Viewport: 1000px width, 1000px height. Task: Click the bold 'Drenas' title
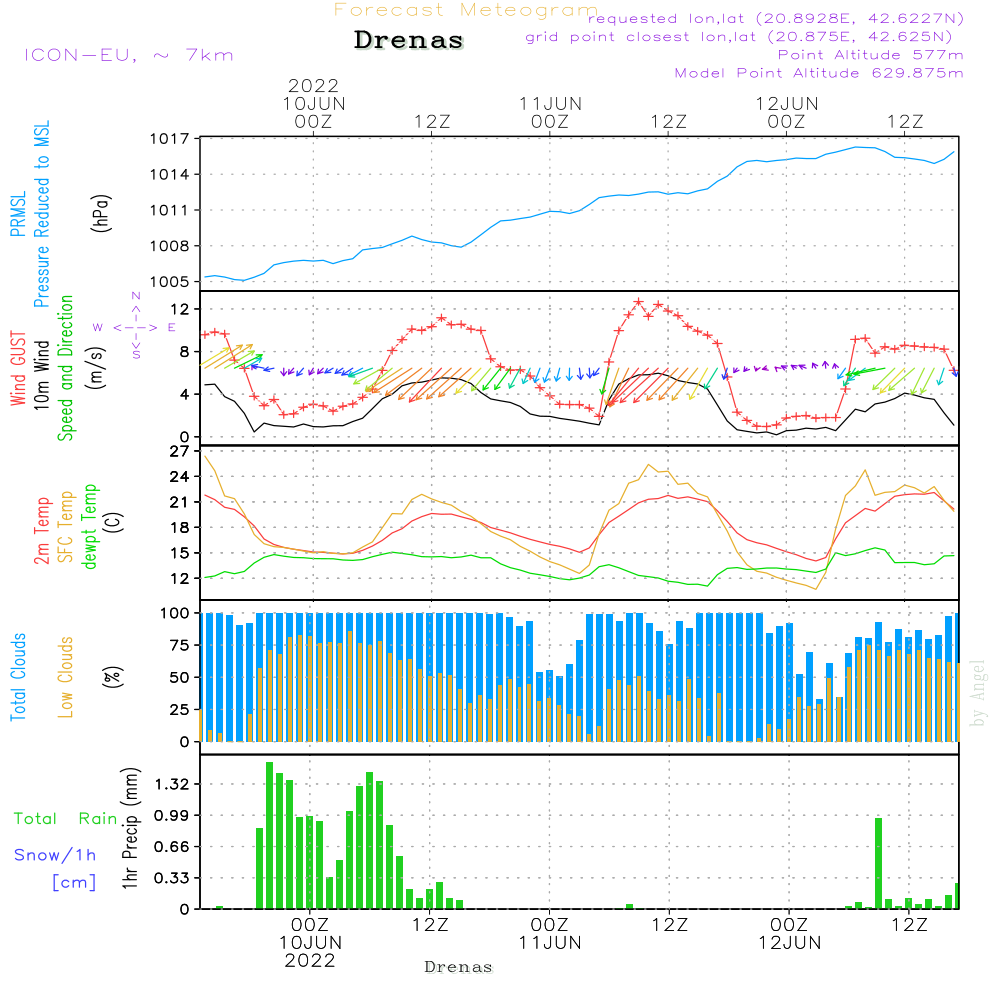click(409, 40)
